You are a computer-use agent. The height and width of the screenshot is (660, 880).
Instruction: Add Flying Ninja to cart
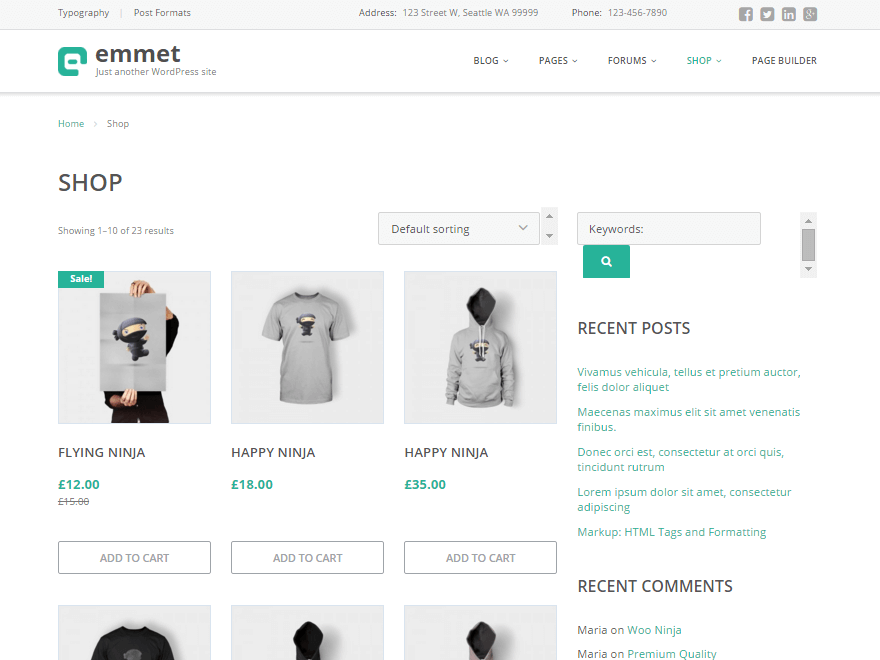134,558
